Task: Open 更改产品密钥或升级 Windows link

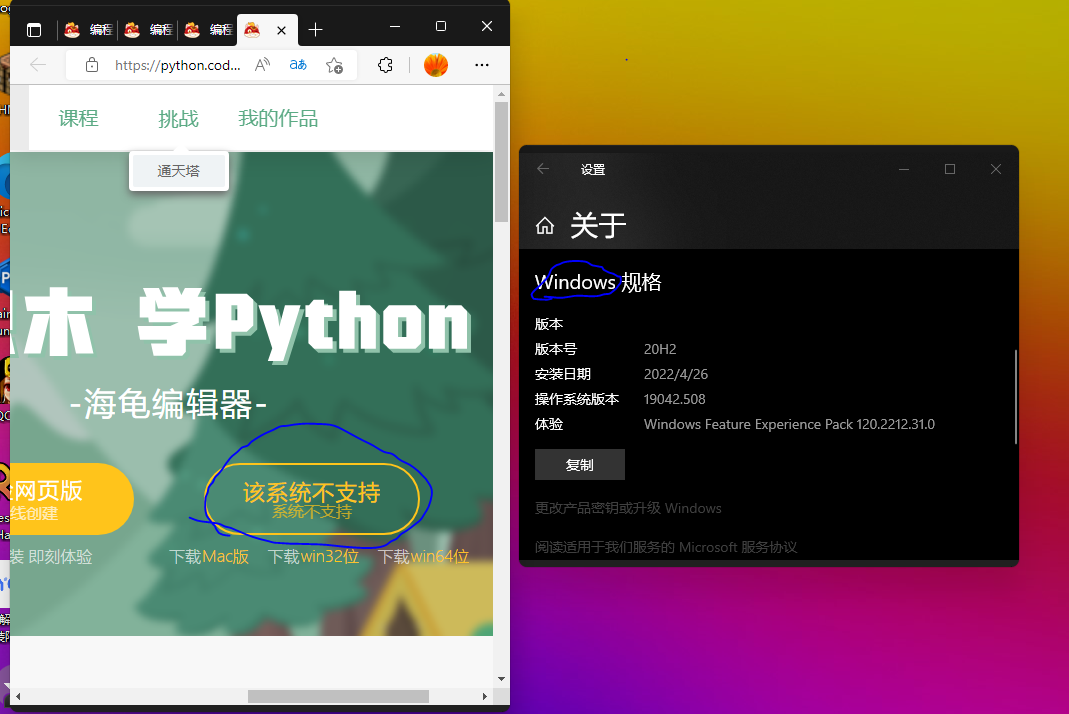Action: (x=628, y=508)
